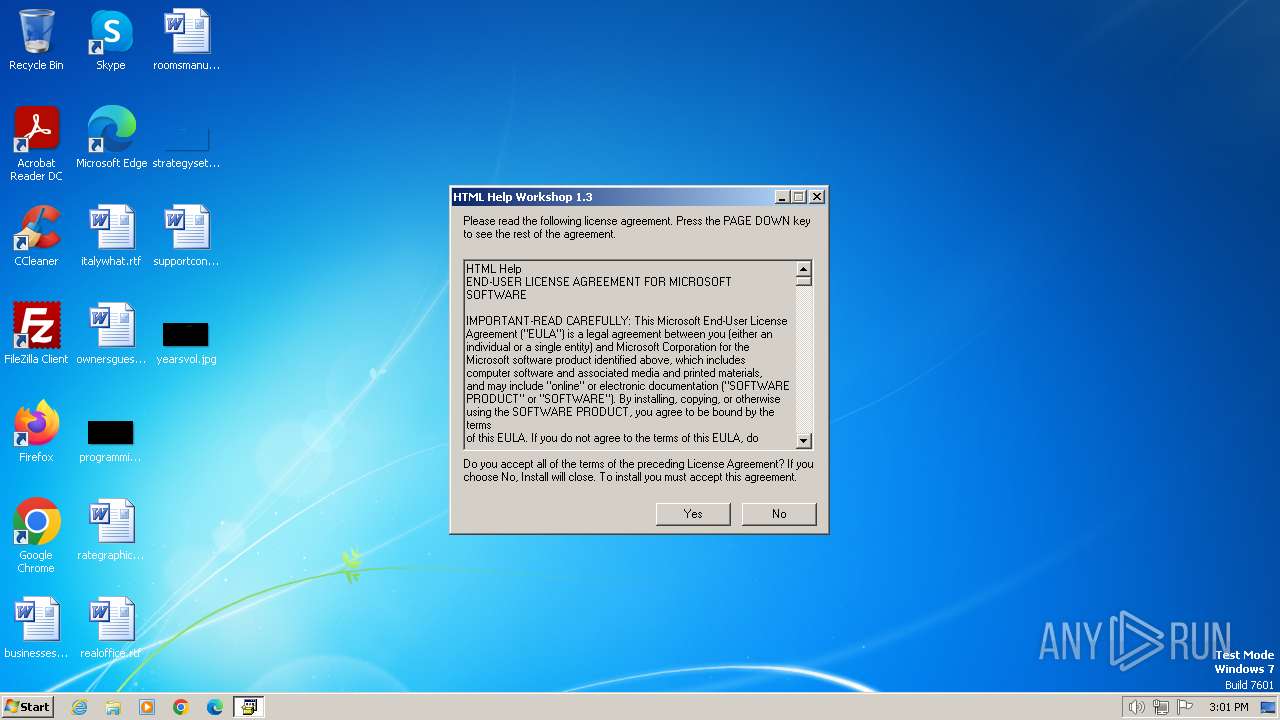The height and width of the screenshot is (720, 1280).
Task: Click the scrollbar thumb in license box
Action: pyautogui.click(x=803, y=281)
